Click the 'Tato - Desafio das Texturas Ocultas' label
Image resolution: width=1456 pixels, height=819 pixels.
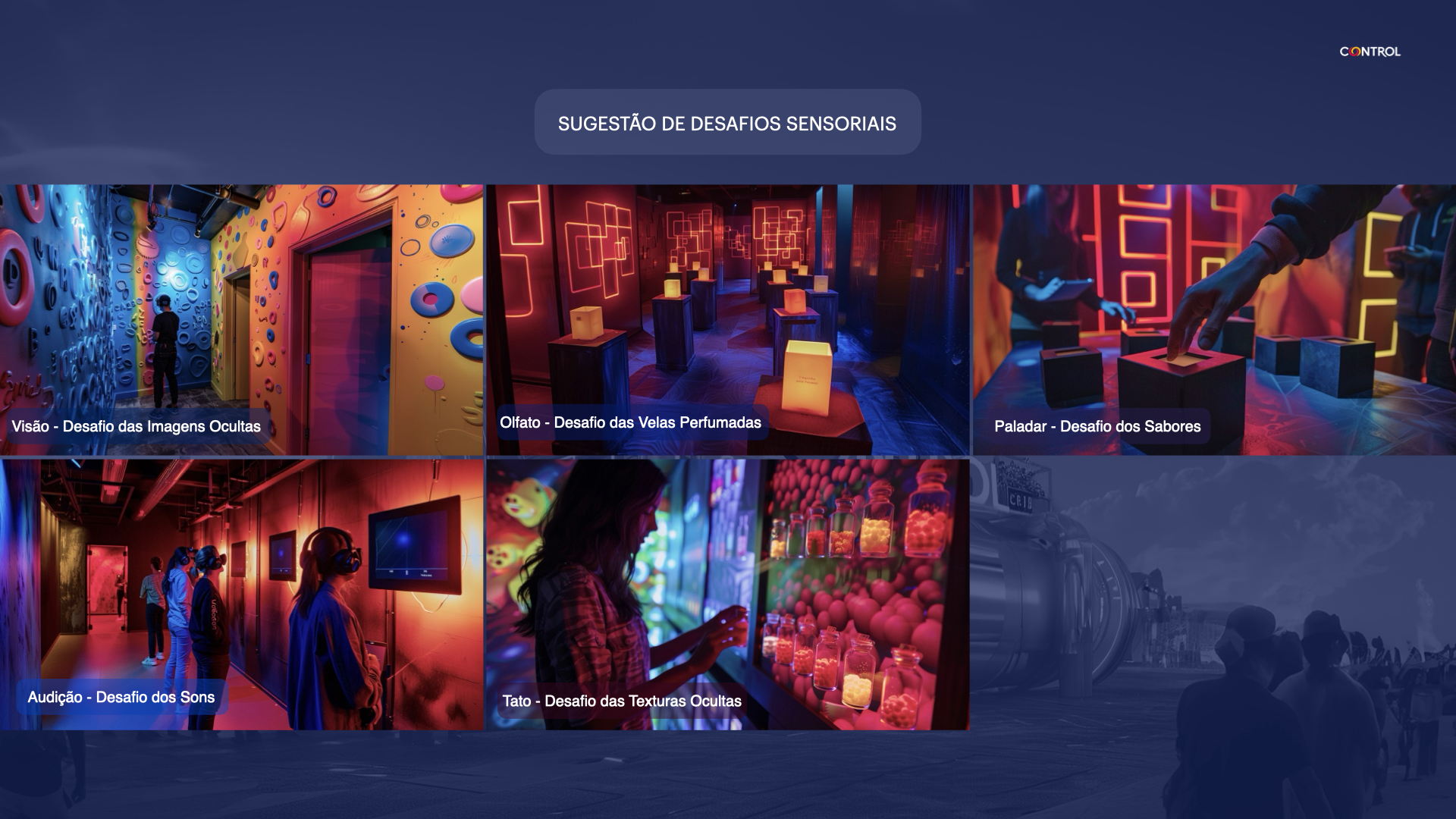pyautogui.click(x=622, y=701)
